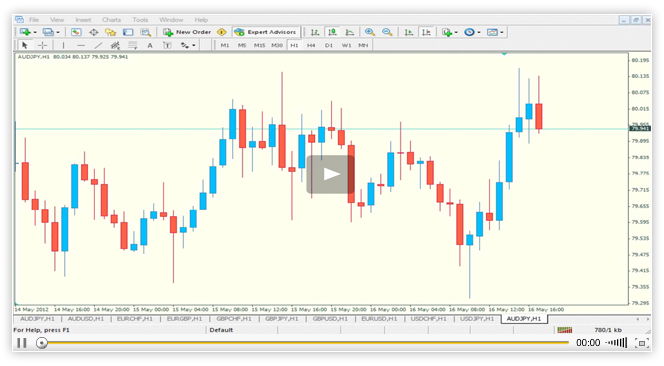Select the arrow Cursor tool
The image size is (664, 366).
tap(25, 45)
